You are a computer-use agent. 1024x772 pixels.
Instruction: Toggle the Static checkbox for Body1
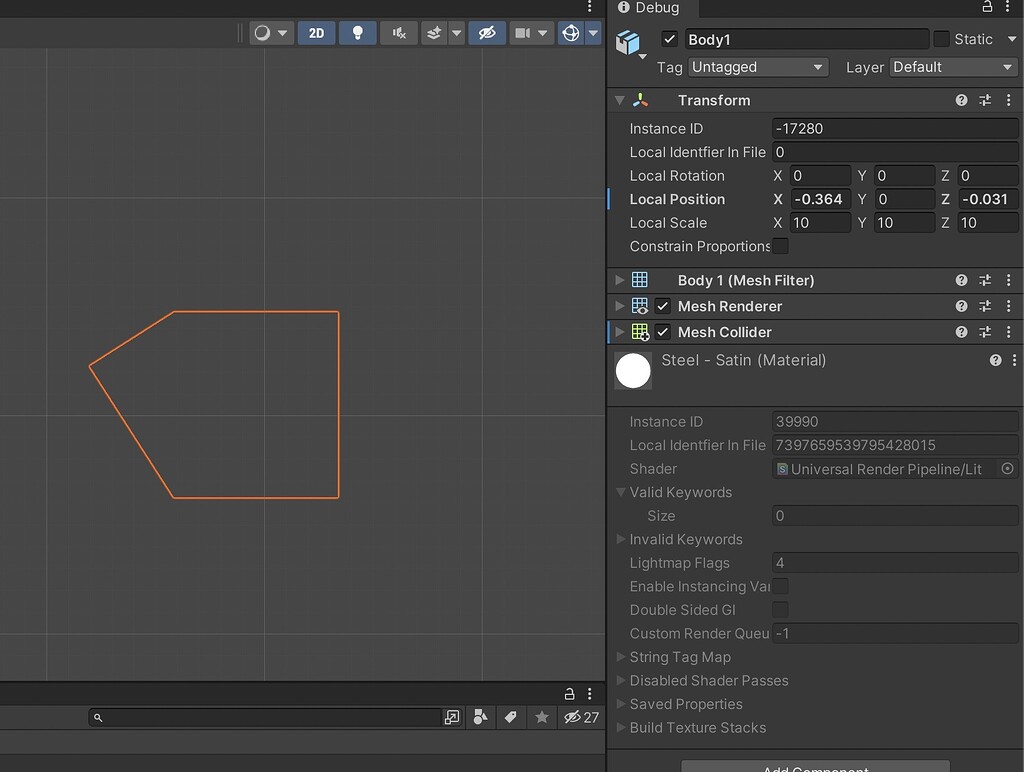coord(941,39)
